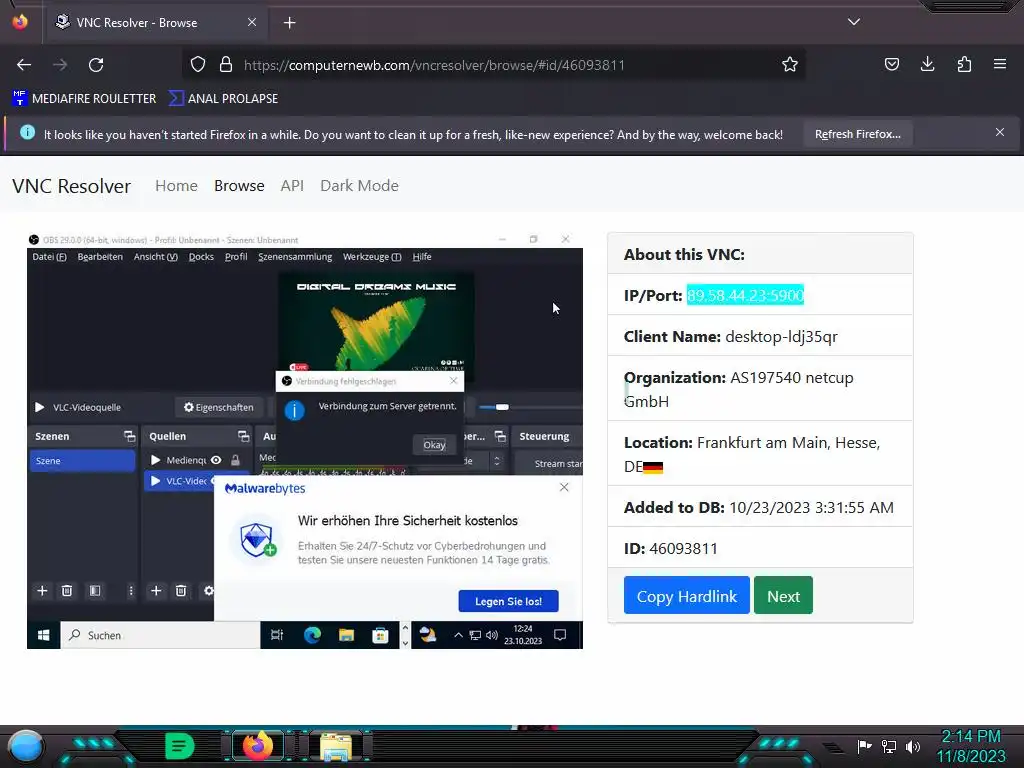The width and height of the screenshot is (1024, 768).
Task: Click the network tray icon
Action: click(x=888, y=746)
